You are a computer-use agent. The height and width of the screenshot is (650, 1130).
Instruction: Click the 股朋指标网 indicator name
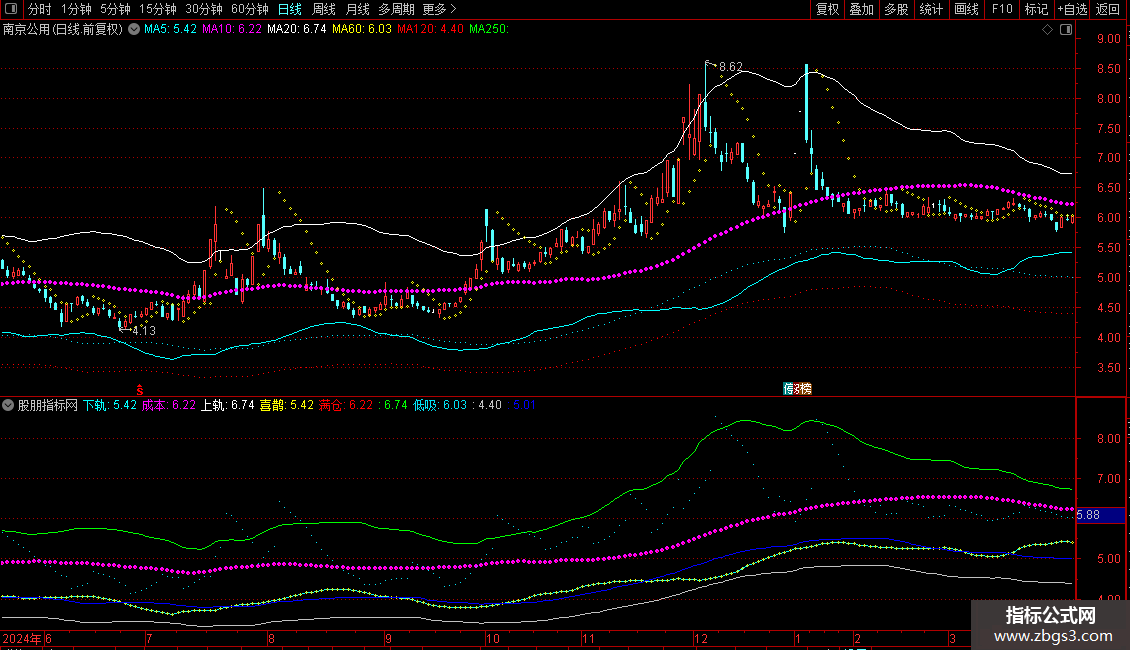[48, 405]
